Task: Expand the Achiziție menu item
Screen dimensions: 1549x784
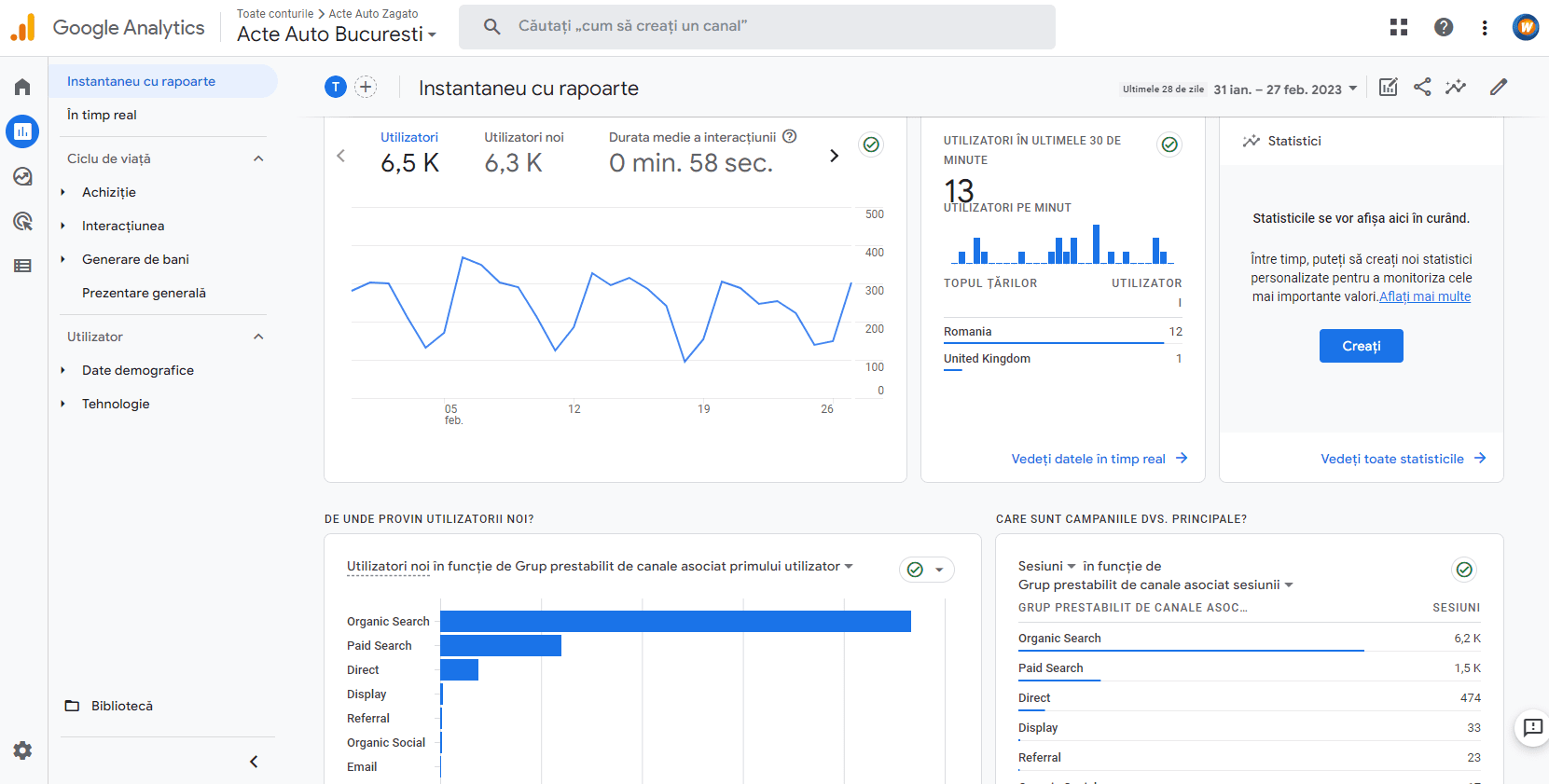Action: click(x=109, y=192)
